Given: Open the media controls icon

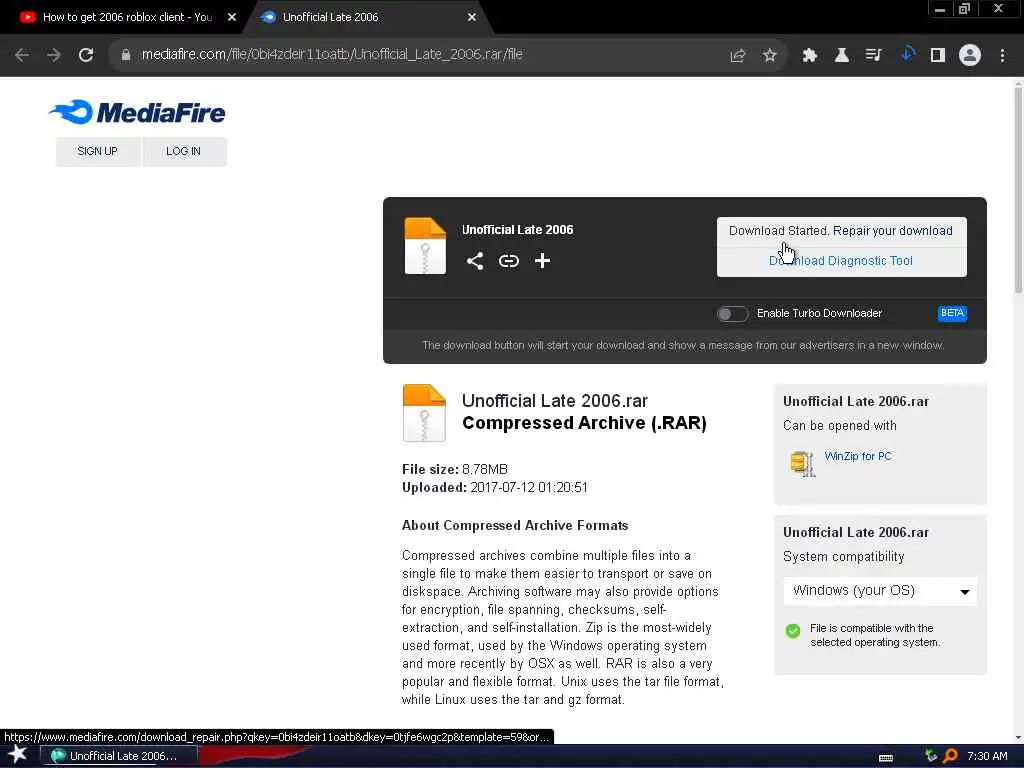Looking at the screenshot, I should 873,56.
